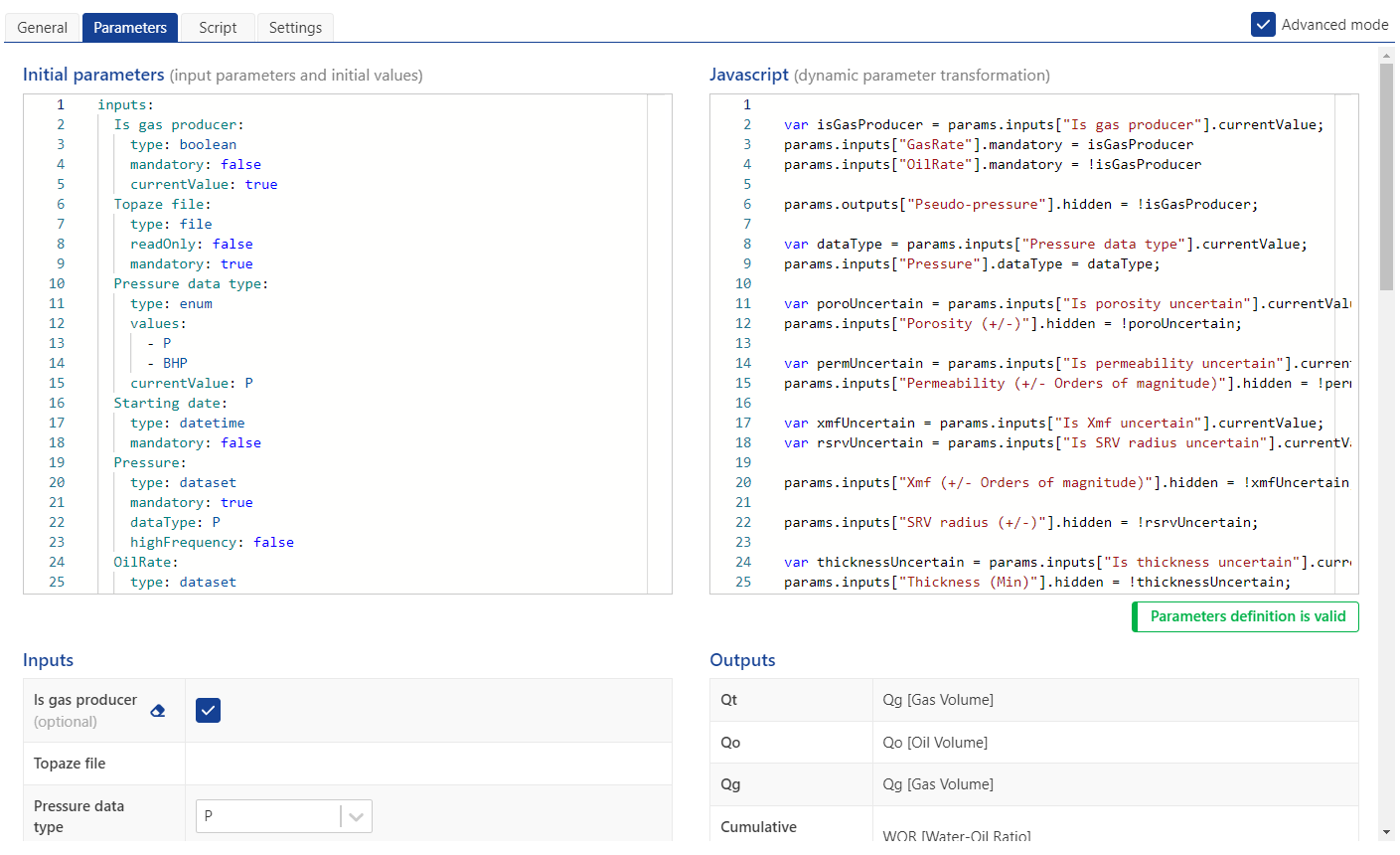Click the 'inputs:' line in Initial parameters editor
Screen dimensions: 1400x855
pos(125,104)
